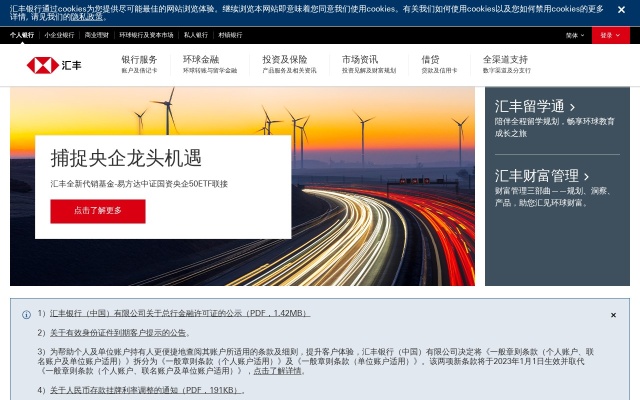Expand the 投资及保险 menu

[288, 64]
